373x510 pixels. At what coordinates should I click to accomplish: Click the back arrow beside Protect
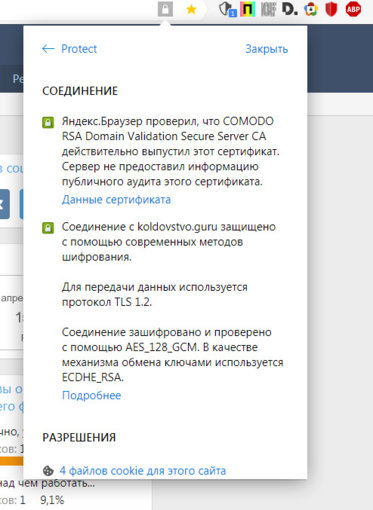pyautogui.click(x=48, y=49)
